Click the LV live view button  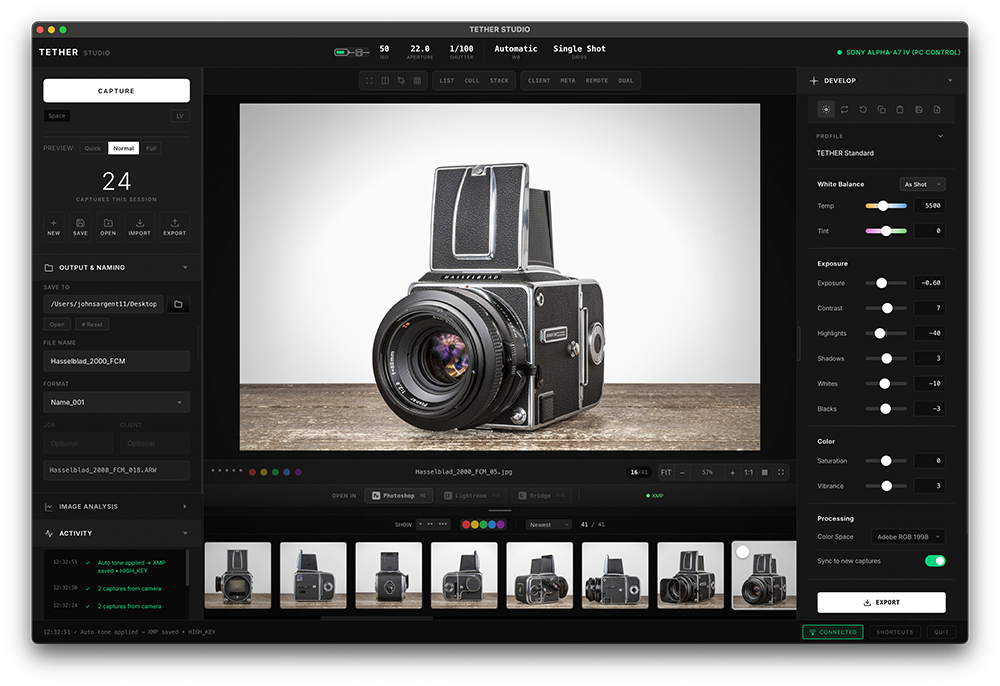[x=180, y=116]
